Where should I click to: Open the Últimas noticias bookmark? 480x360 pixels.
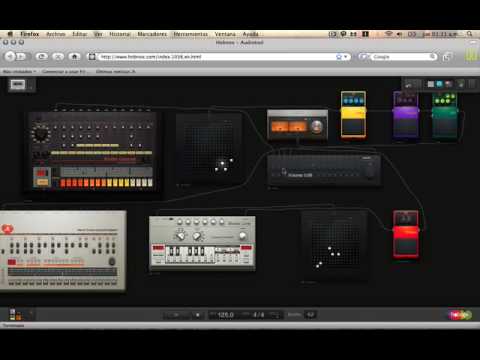116,71
